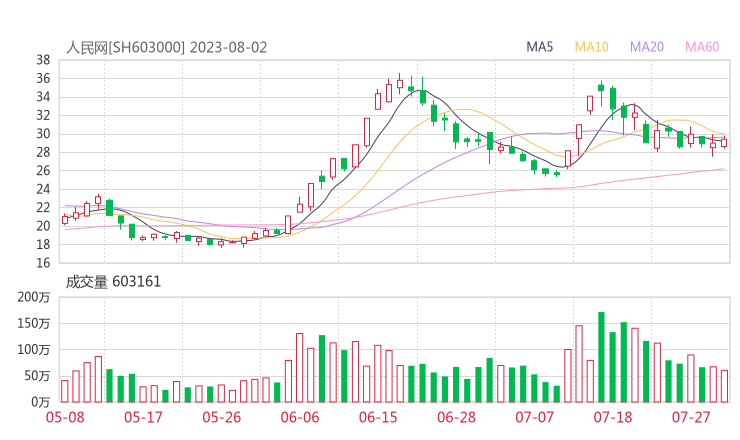Click the 26 price axis label
The height and width of the screenshot is (440, 740).
coord(43,170)
